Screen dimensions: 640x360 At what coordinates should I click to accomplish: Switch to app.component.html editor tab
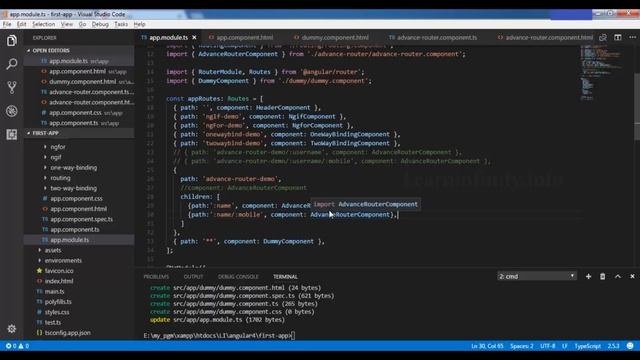244,38
